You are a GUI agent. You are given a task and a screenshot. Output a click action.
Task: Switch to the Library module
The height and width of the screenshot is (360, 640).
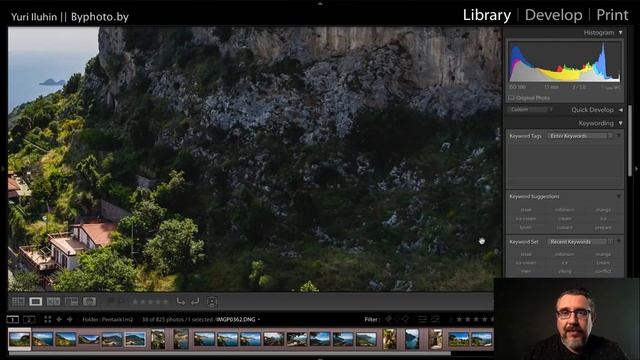[487, 15]
